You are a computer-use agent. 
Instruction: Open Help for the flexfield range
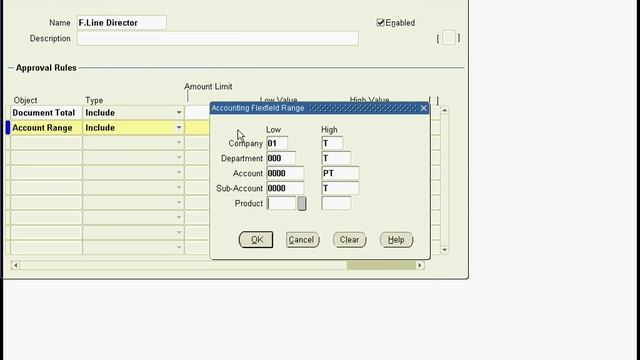[396, 240]
